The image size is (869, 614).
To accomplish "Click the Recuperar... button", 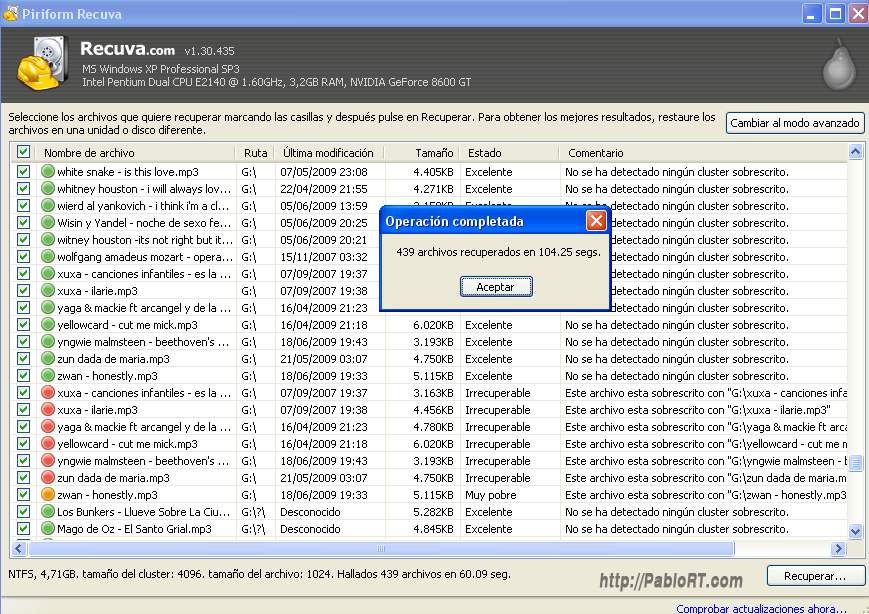I will coord(815,576).
